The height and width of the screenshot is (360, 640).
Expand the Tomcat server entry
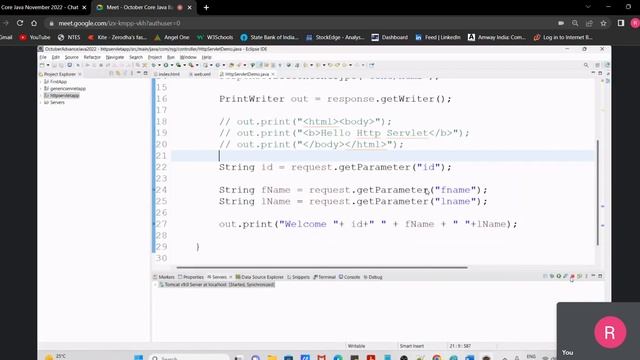(156, 284)
